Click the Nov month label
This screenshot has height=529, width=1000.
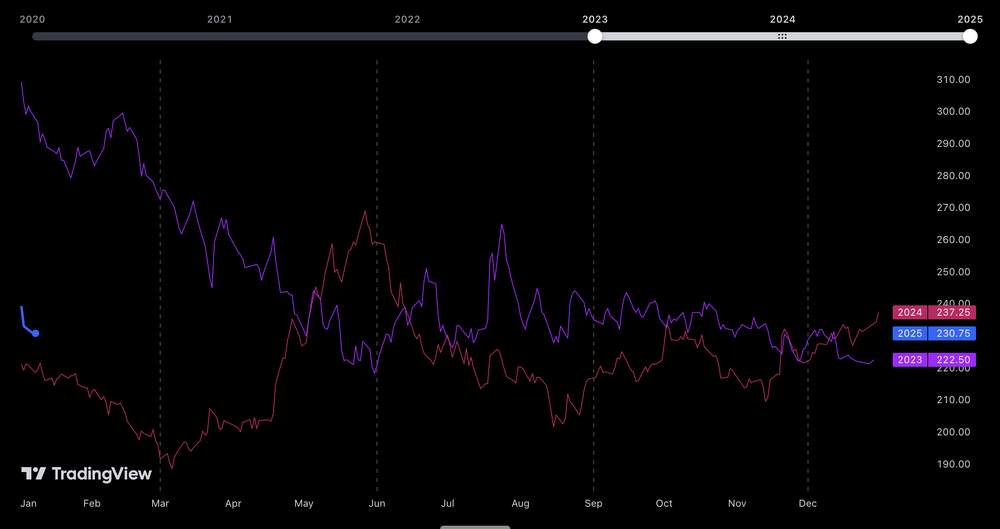tap(737, 503)
